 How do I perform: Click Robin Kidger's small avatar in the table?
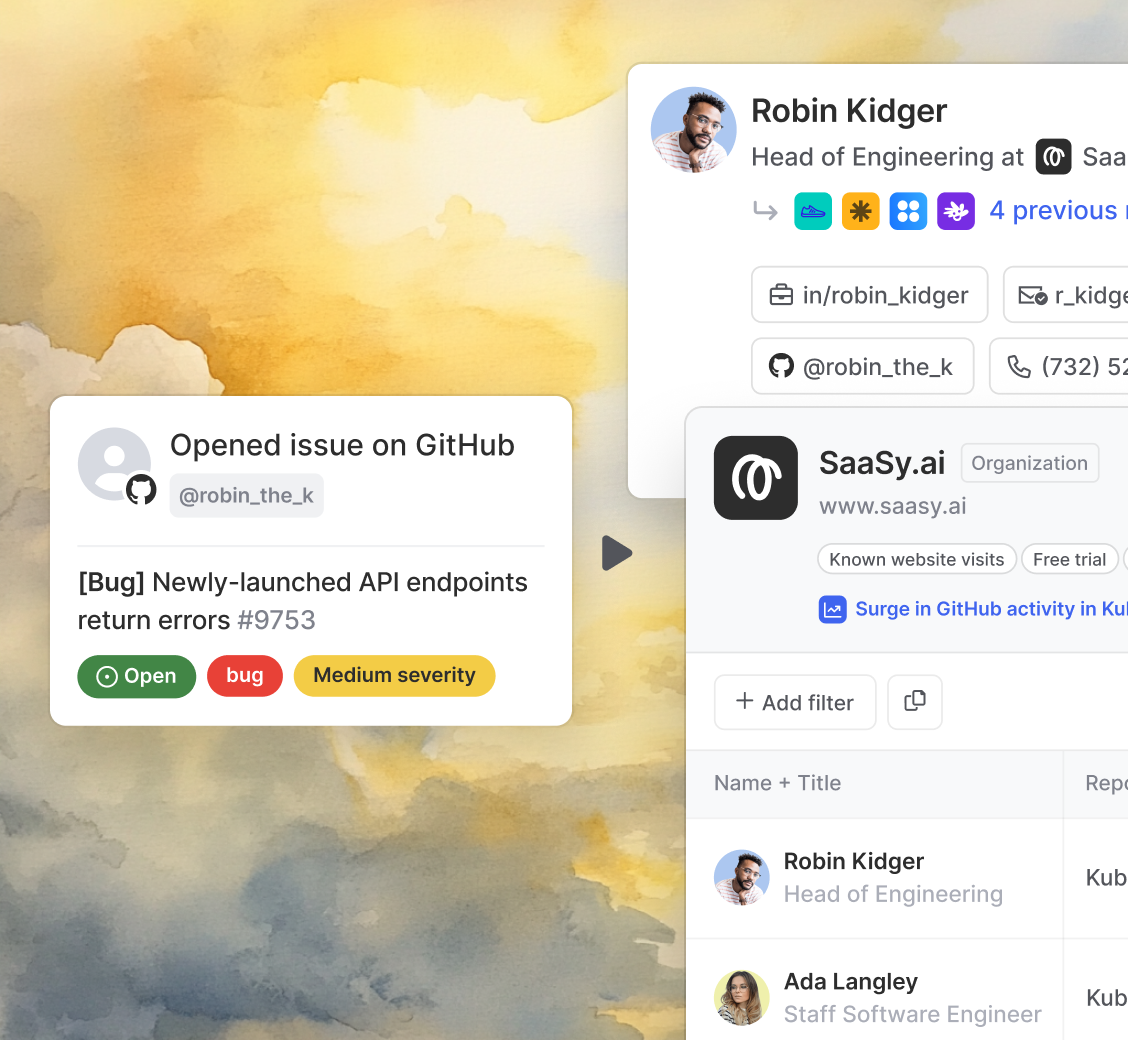(741, 877)
